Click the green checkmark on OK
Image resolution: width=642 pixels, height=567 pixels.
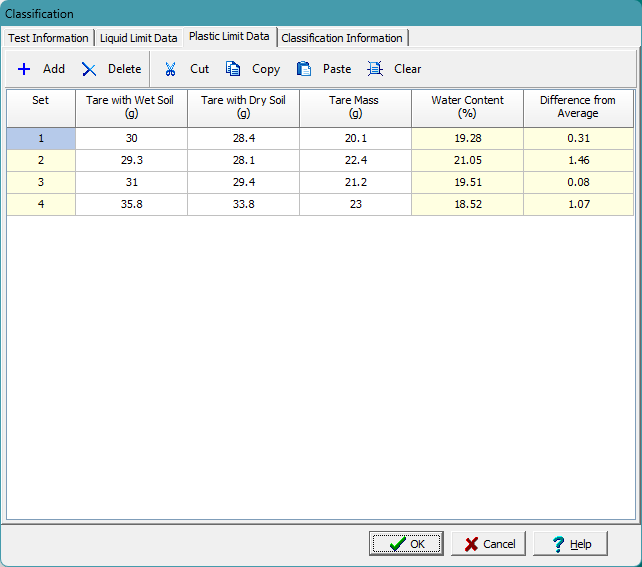pyautogui.click(x=397, y=544)
